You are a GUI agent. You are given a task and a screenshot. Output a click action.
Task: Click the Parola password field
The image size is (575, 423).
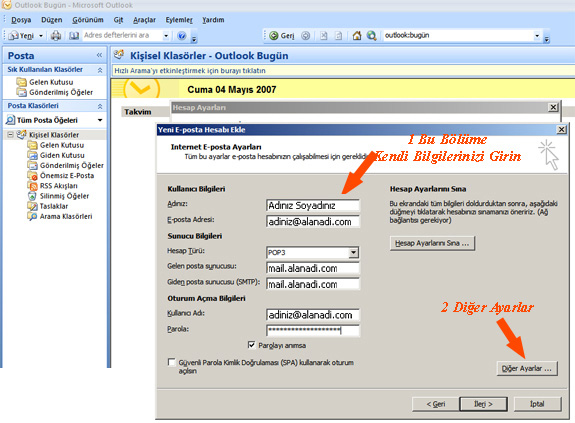[313, 331]
